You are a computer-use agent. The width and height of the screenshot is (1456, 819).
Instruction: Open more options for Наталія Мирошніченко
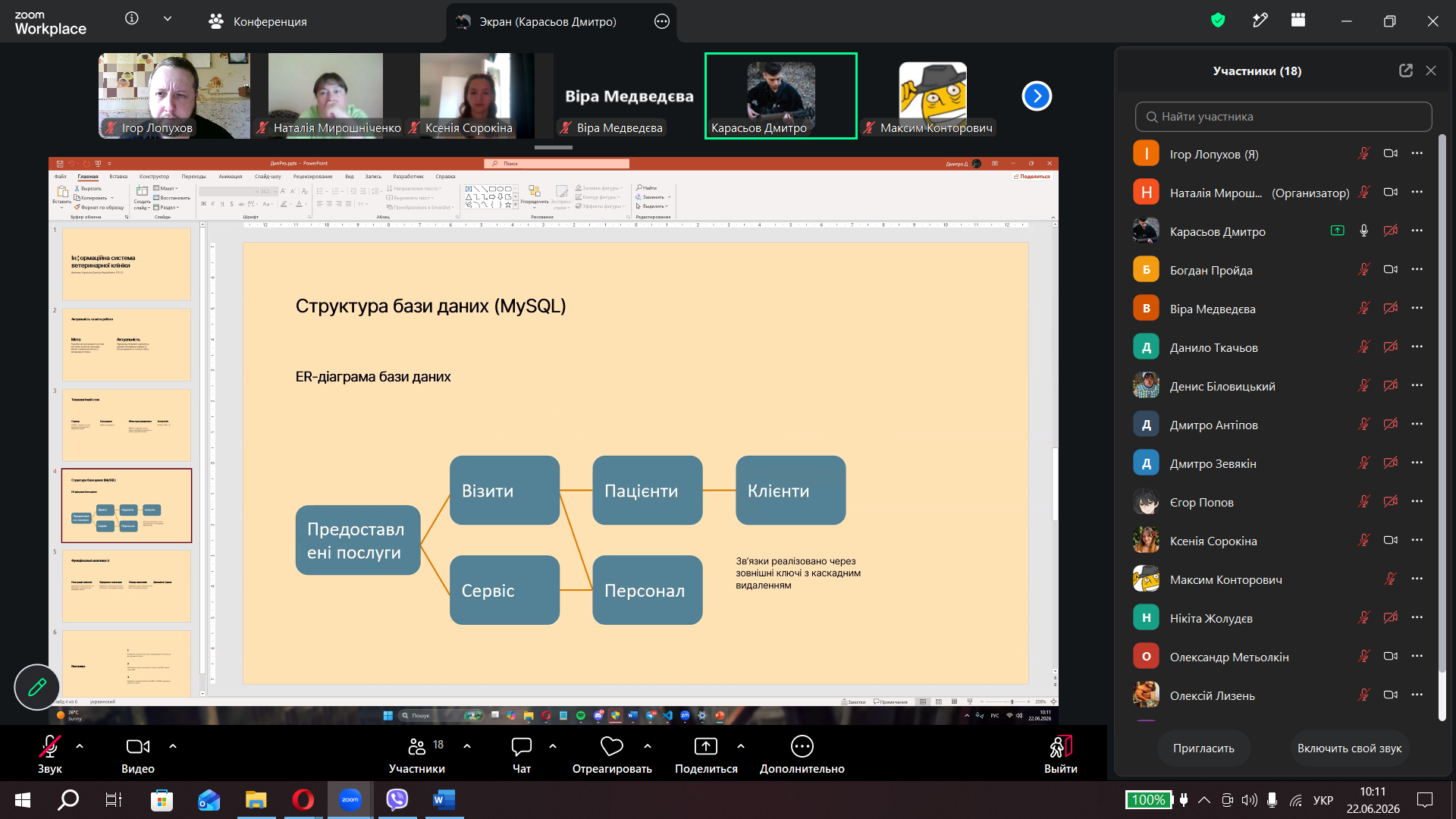pyautogui.click(x=1417, y=193)
